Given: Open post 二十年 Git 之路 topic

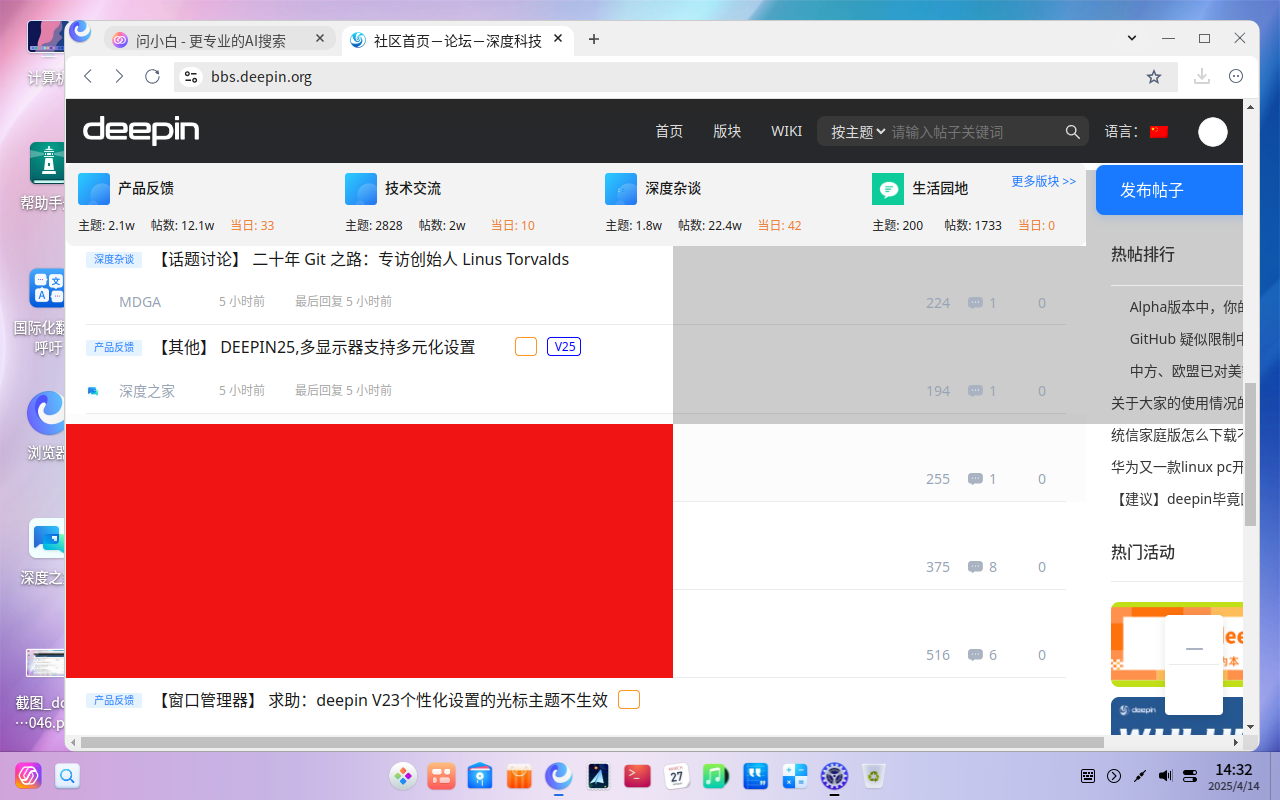Looking at the screenshot, I should (x=362, y=259).
